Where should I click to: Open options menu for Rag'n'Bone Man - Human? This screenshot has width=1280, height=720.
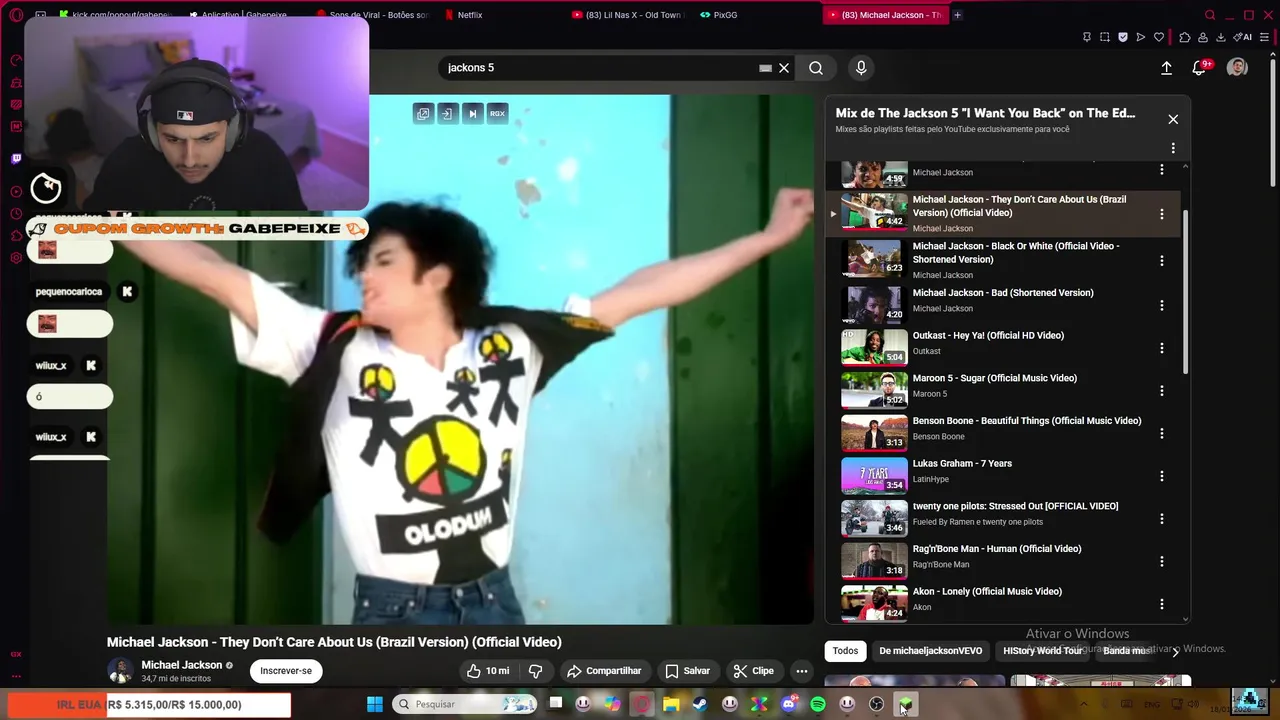[1161, 562]
